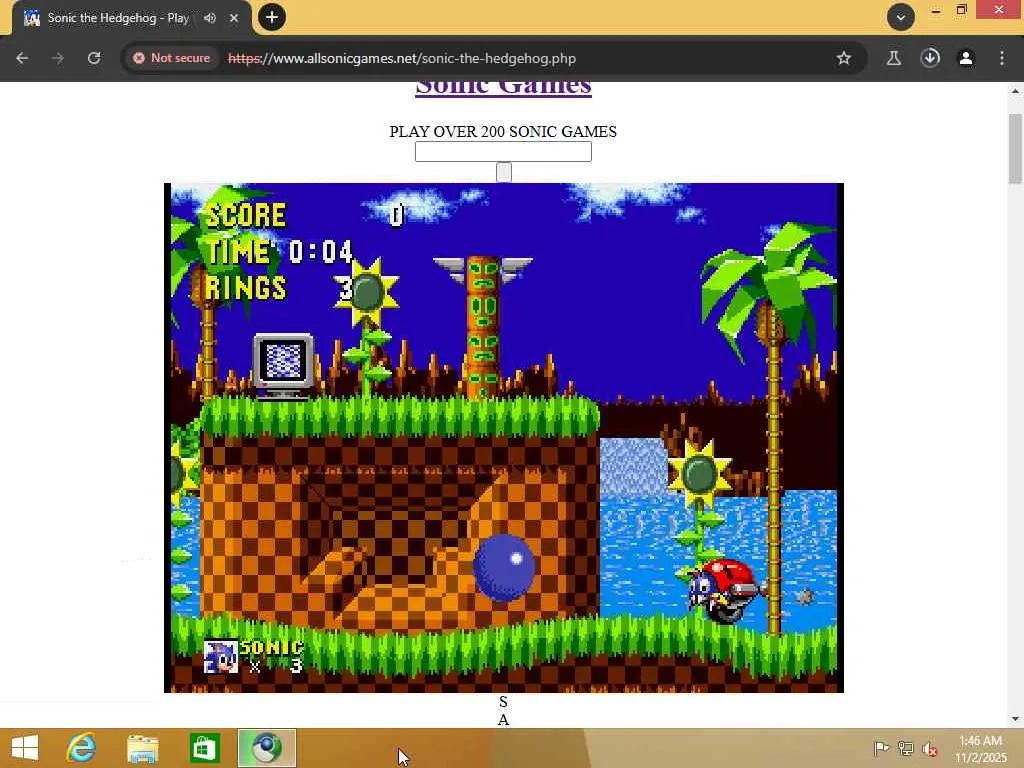Bookmark this page with the star icon
The width and height of the screenshot is (1024, 768).
[844, 58]
